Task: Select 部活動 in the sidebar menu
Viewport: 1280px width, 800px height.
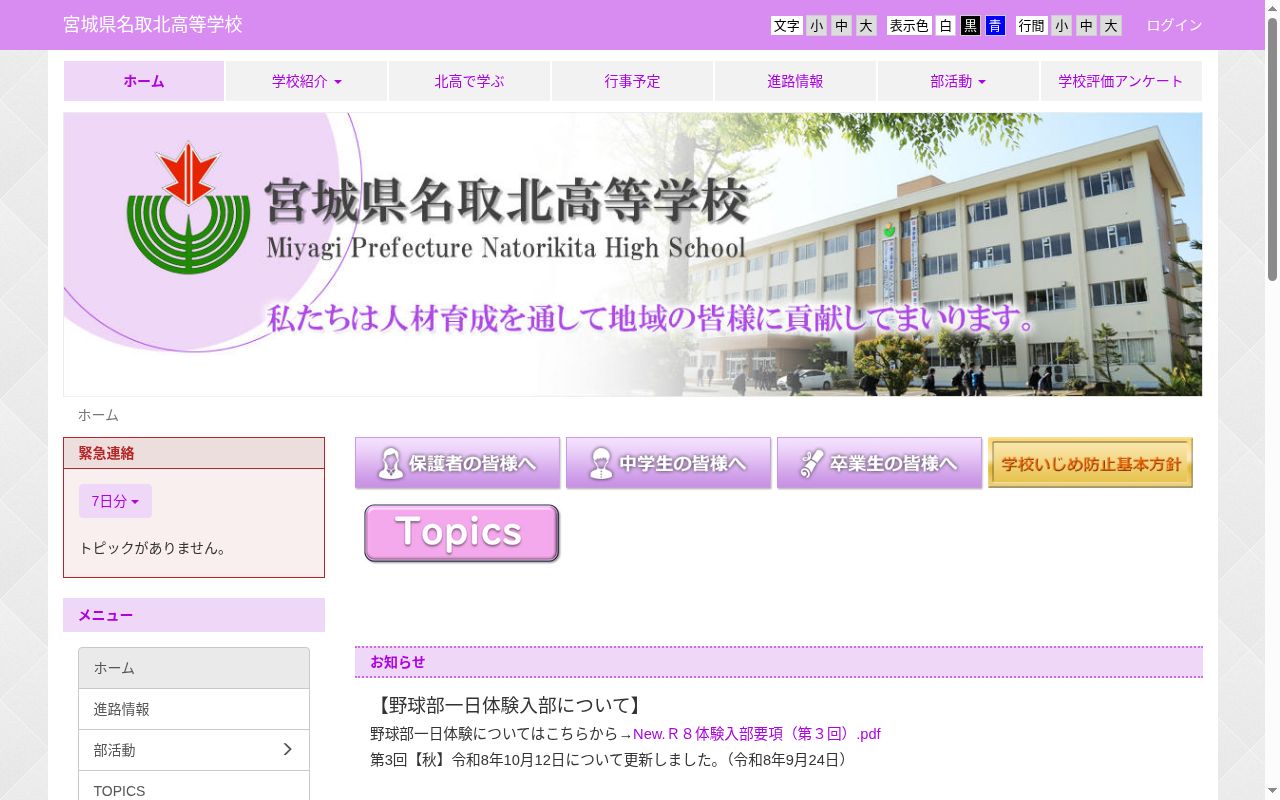Action: [x=194, y=750]
